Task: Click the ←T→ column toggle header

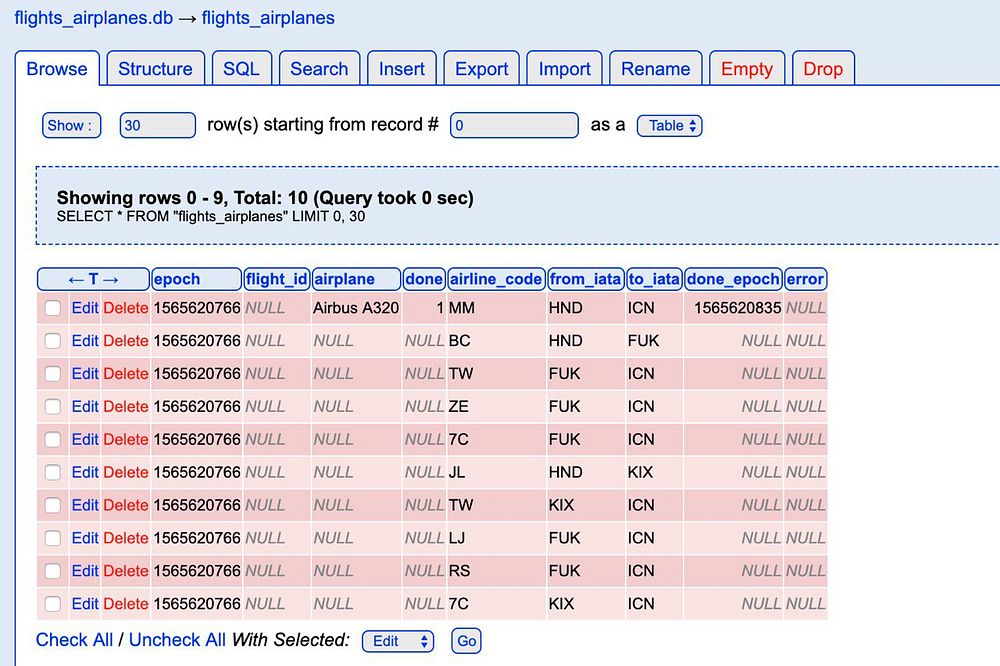Action: pyautogui.click(x=93, y=279)
